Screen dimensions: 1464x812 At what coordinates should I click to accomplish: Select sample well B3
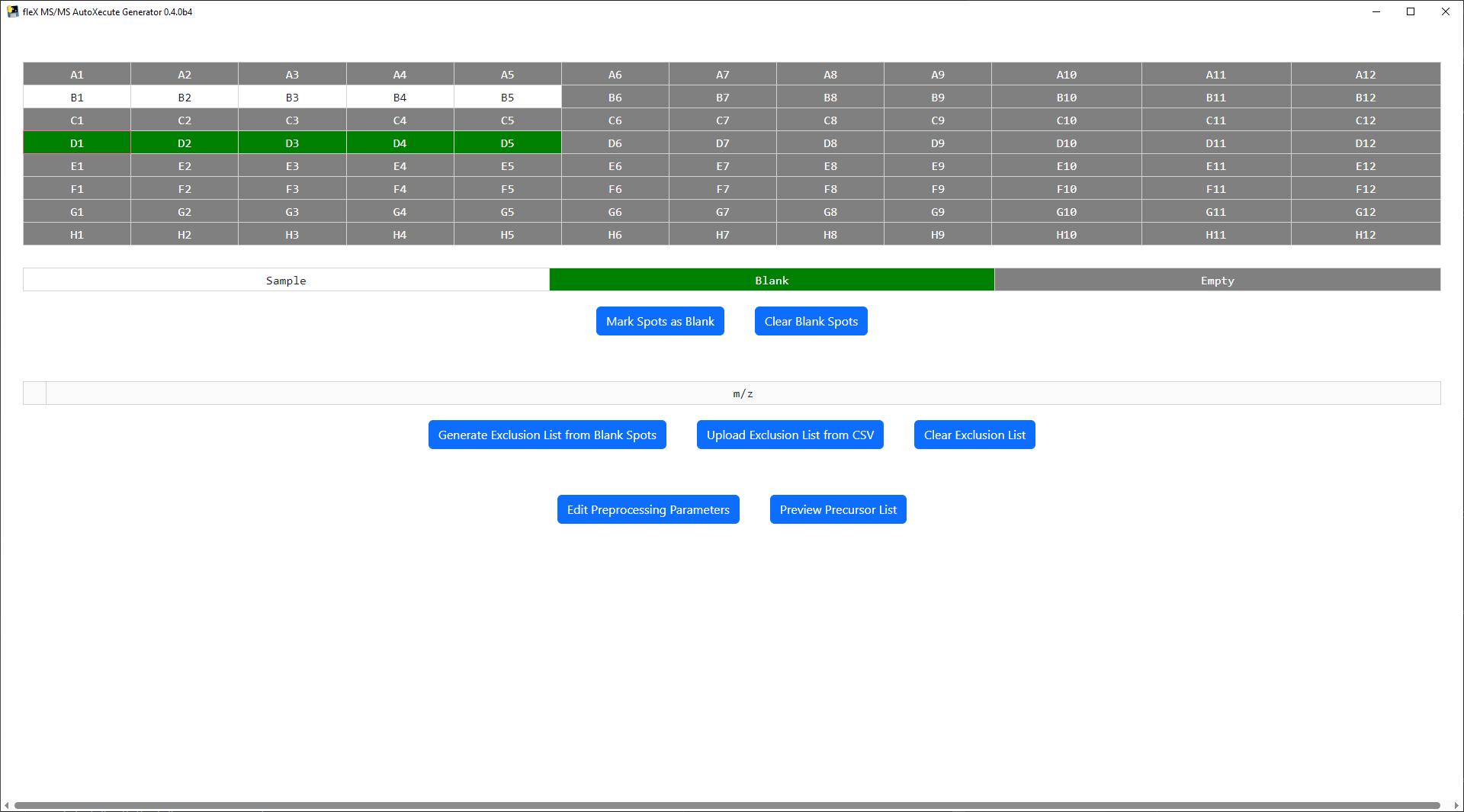tap(293, 97)
